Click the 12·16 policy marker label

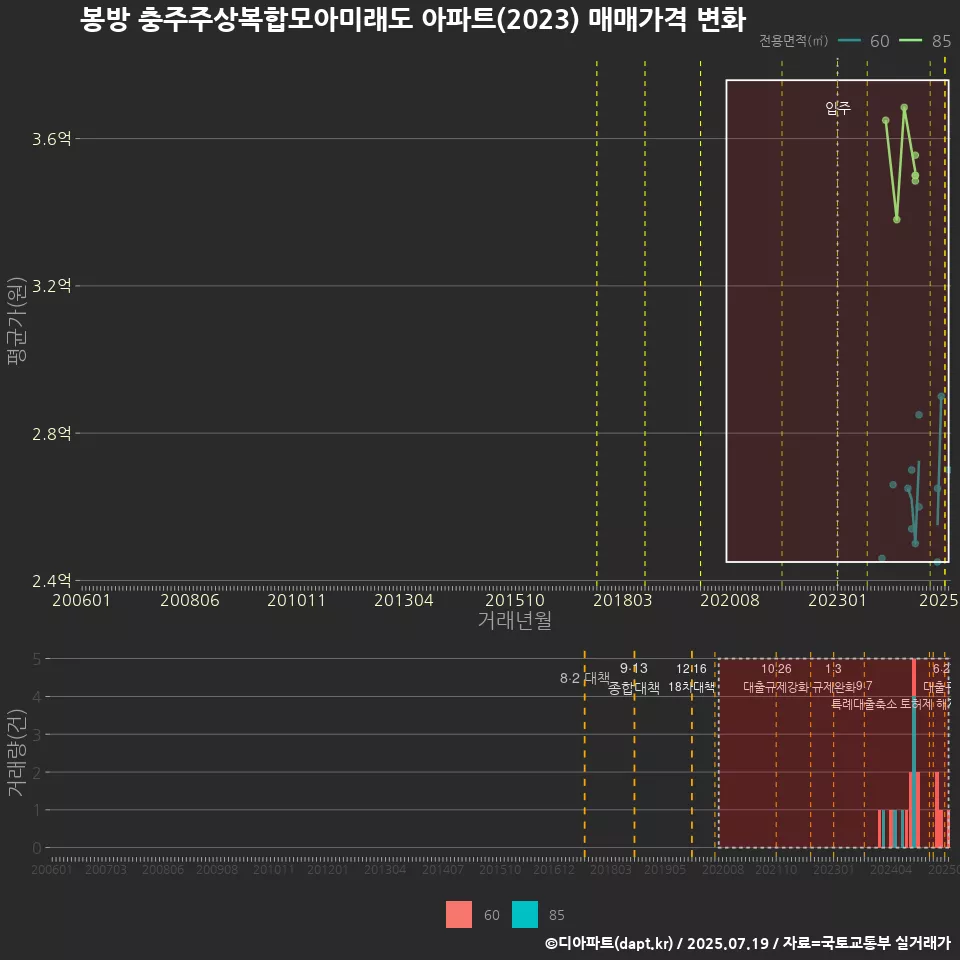pos(691,669)
